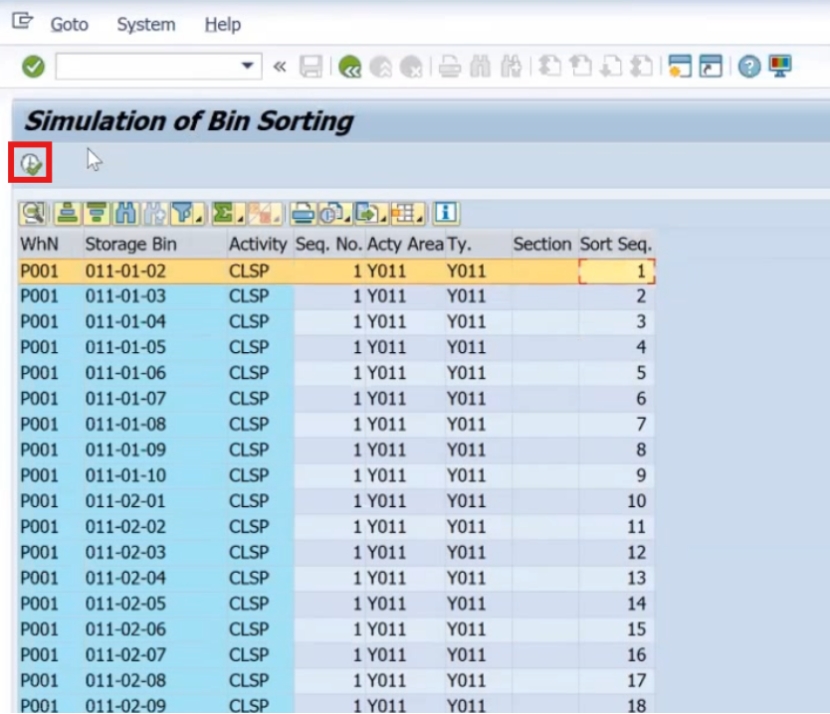The height and width of the screenshot is (714, 830).
Task: Open the Views dropdown in the grid toolbar
Action: pos(336,213)
